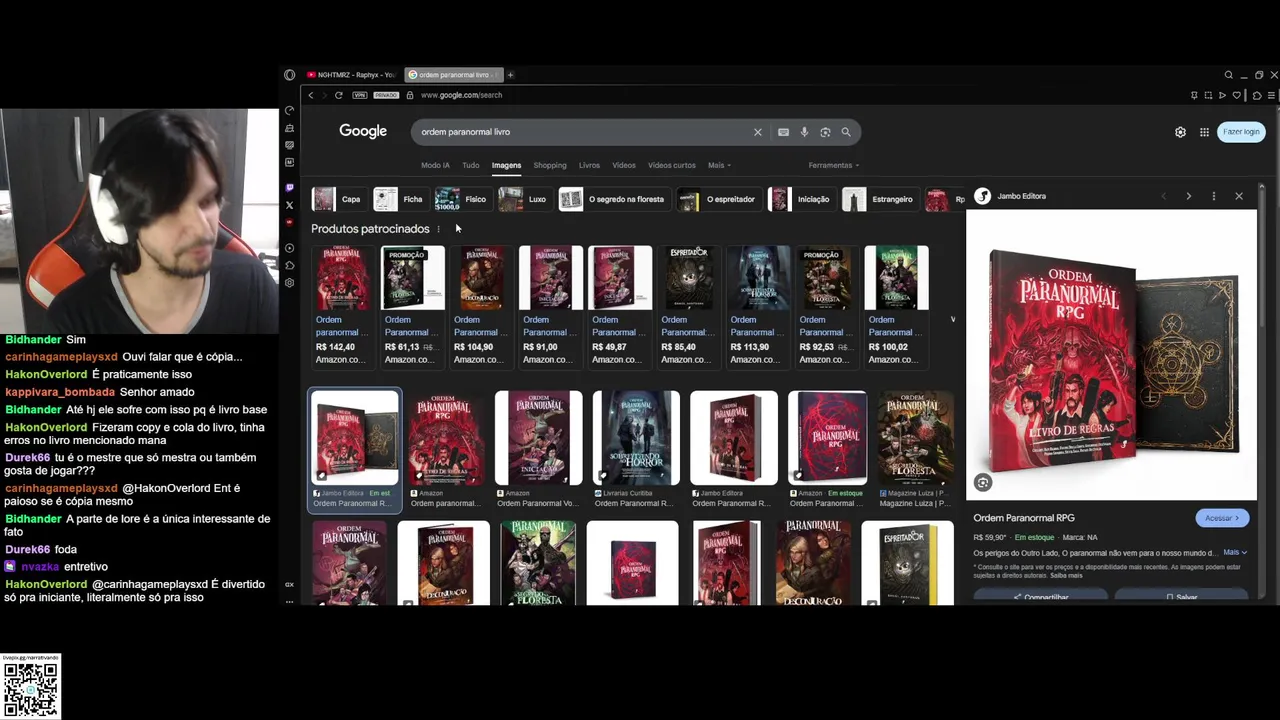Click the pin icon in Opera toolbar
This screenshot has width=1280, height=720.
pos(1194,95)
